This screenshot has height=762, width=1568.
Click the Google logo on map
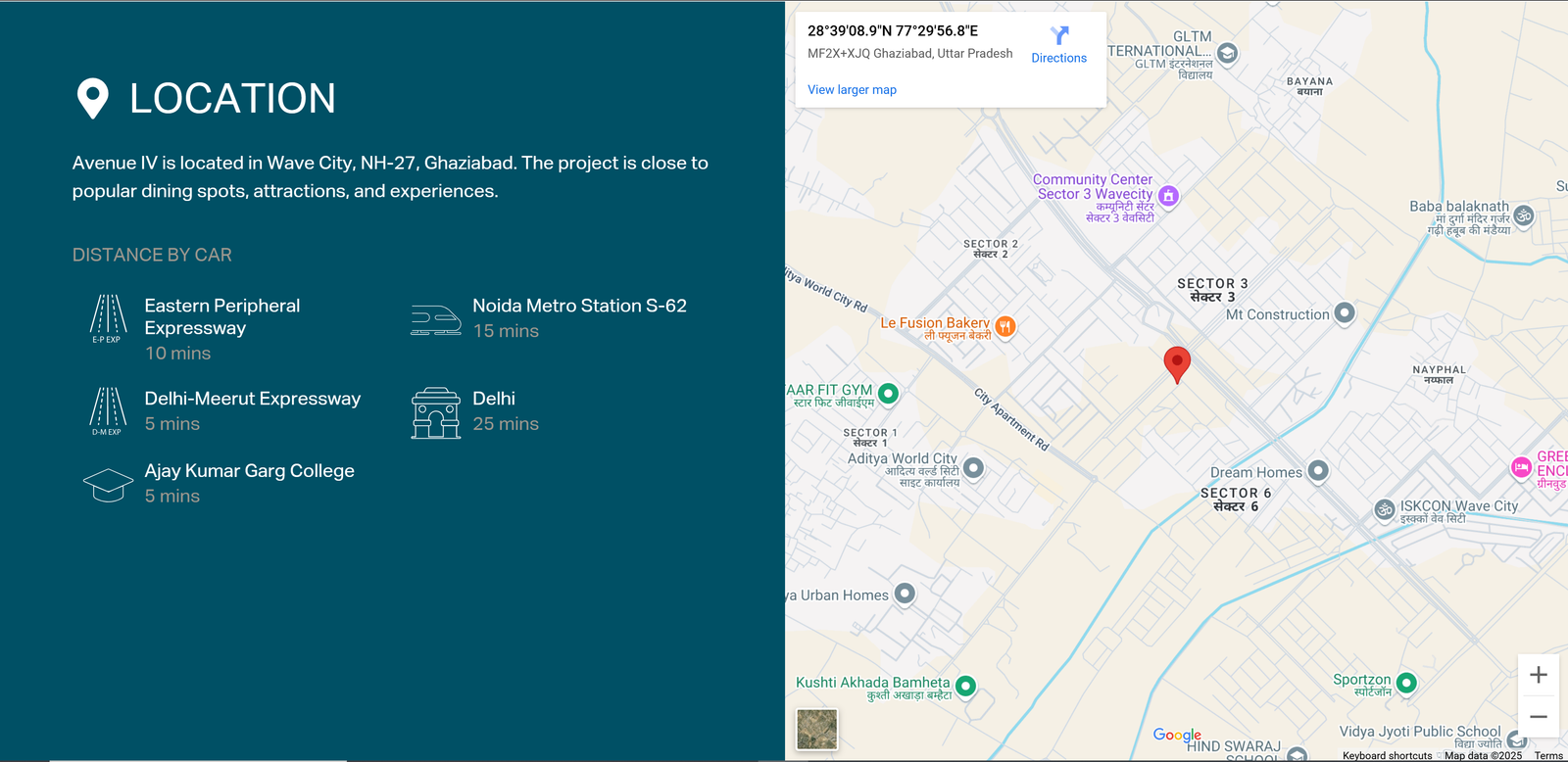point(1176,735)
